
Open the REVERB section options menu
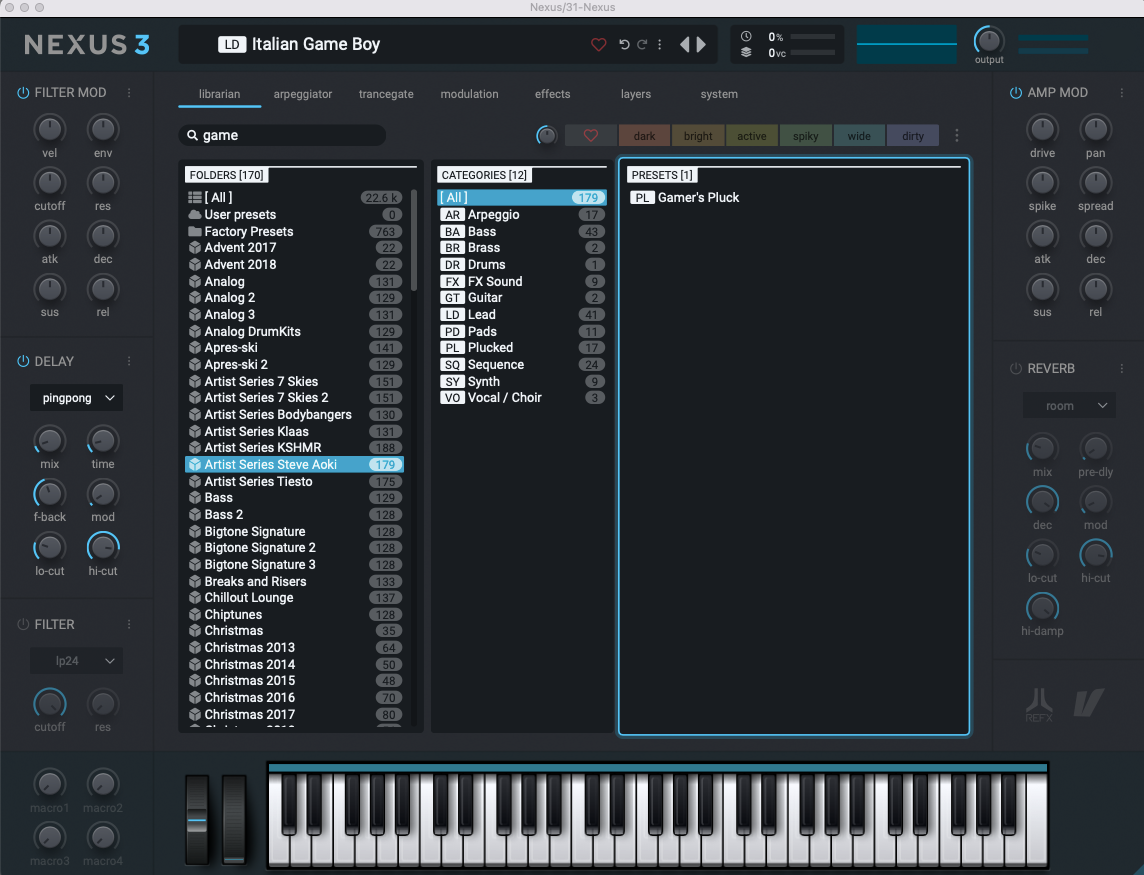click(x=1122, y=369)
